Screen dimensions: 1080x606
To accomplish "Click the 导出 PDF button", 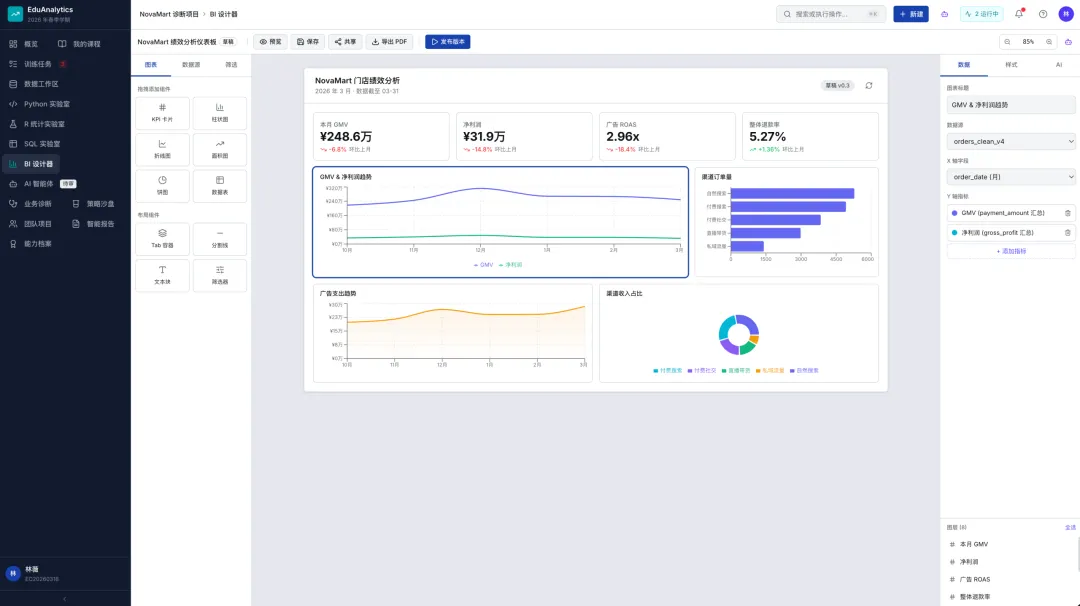I will click(x=389, y=42).
